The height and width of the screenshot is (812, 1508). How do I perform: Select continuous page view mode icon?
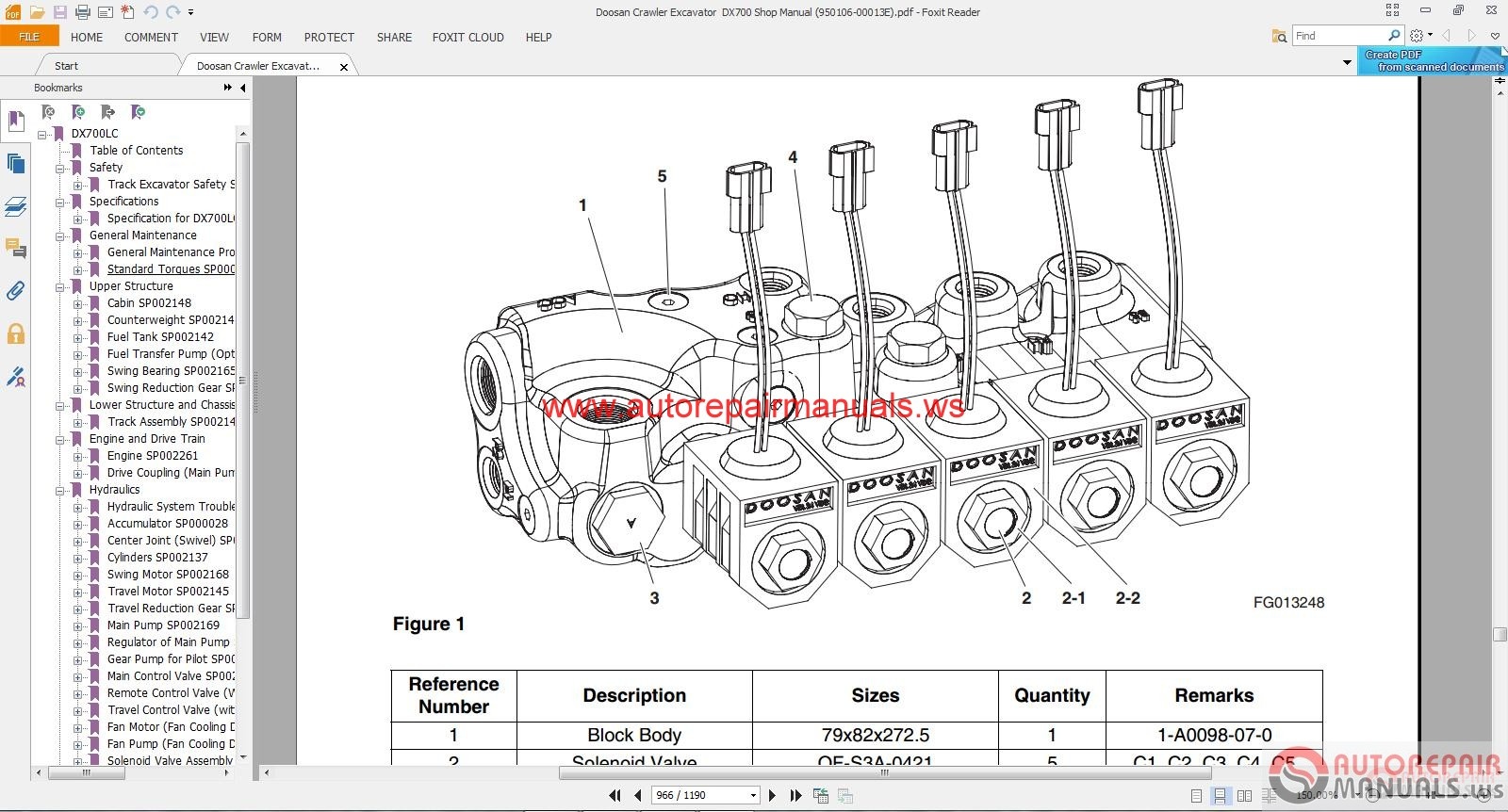click(1220, 796)
